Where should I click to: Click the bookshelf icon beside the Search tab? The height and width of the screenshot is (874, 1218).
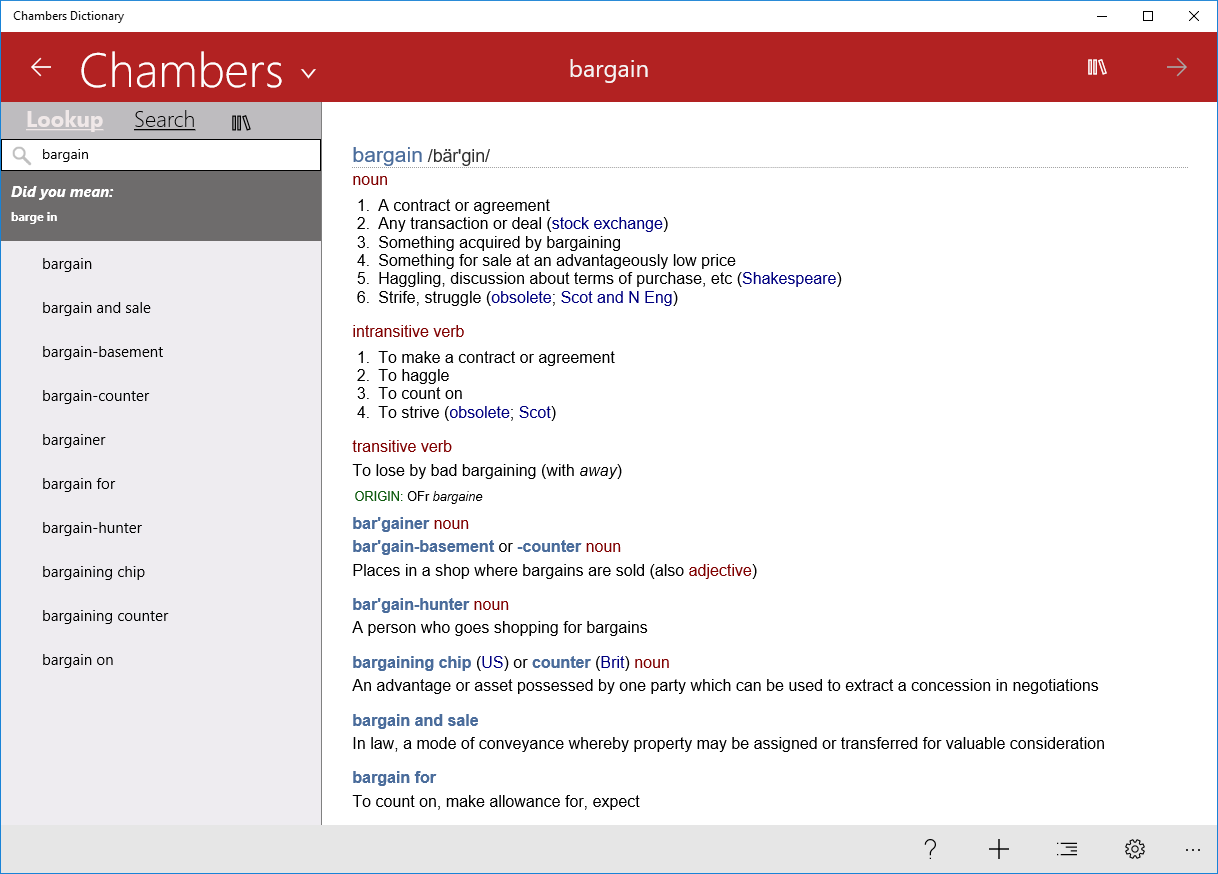point(241,120)
